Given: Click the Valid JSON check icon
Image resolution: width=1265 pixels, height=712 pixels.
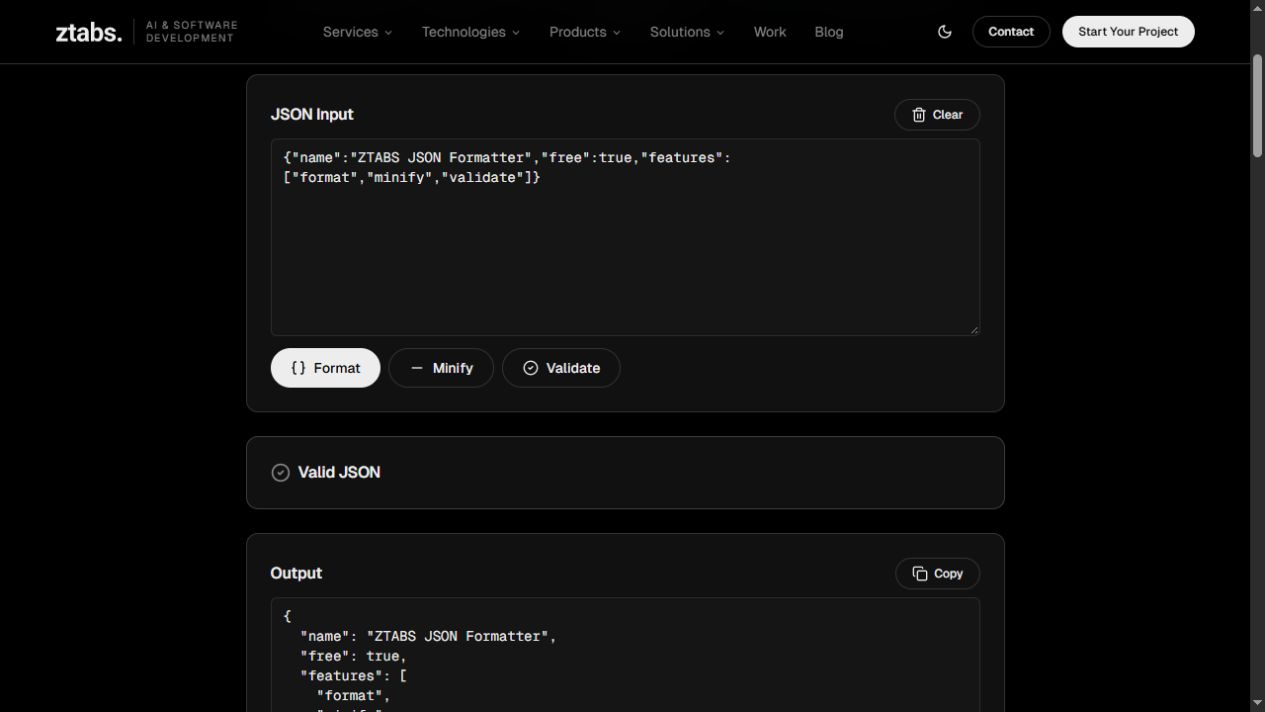Looking at the screenshot, I should 281,473.
